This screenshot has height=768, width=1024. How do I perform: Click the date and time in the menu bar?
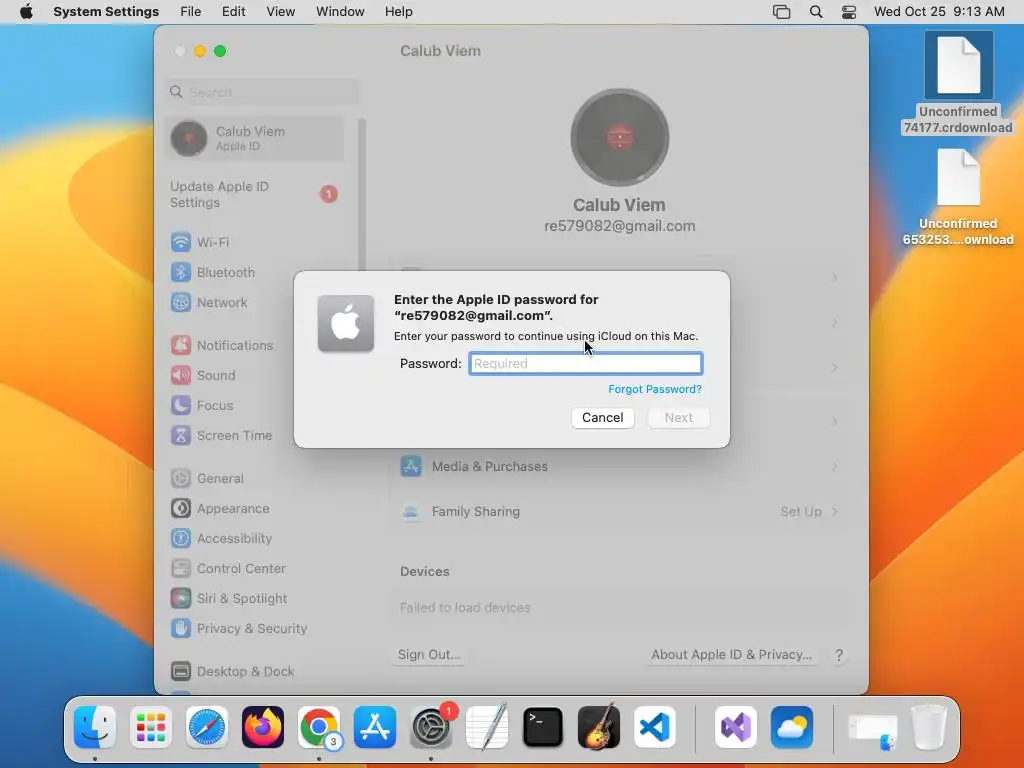[x=939, y=12]
